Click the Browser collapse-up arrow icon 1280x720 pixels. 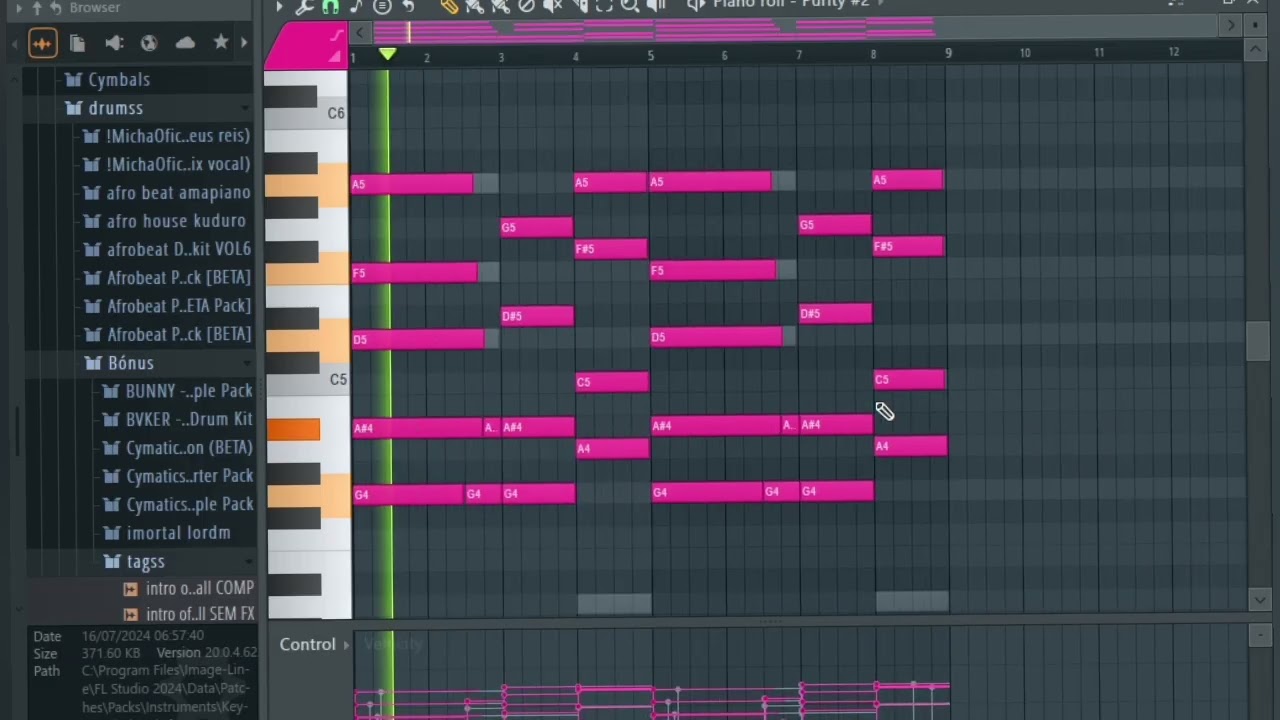[x=37, y=8]
